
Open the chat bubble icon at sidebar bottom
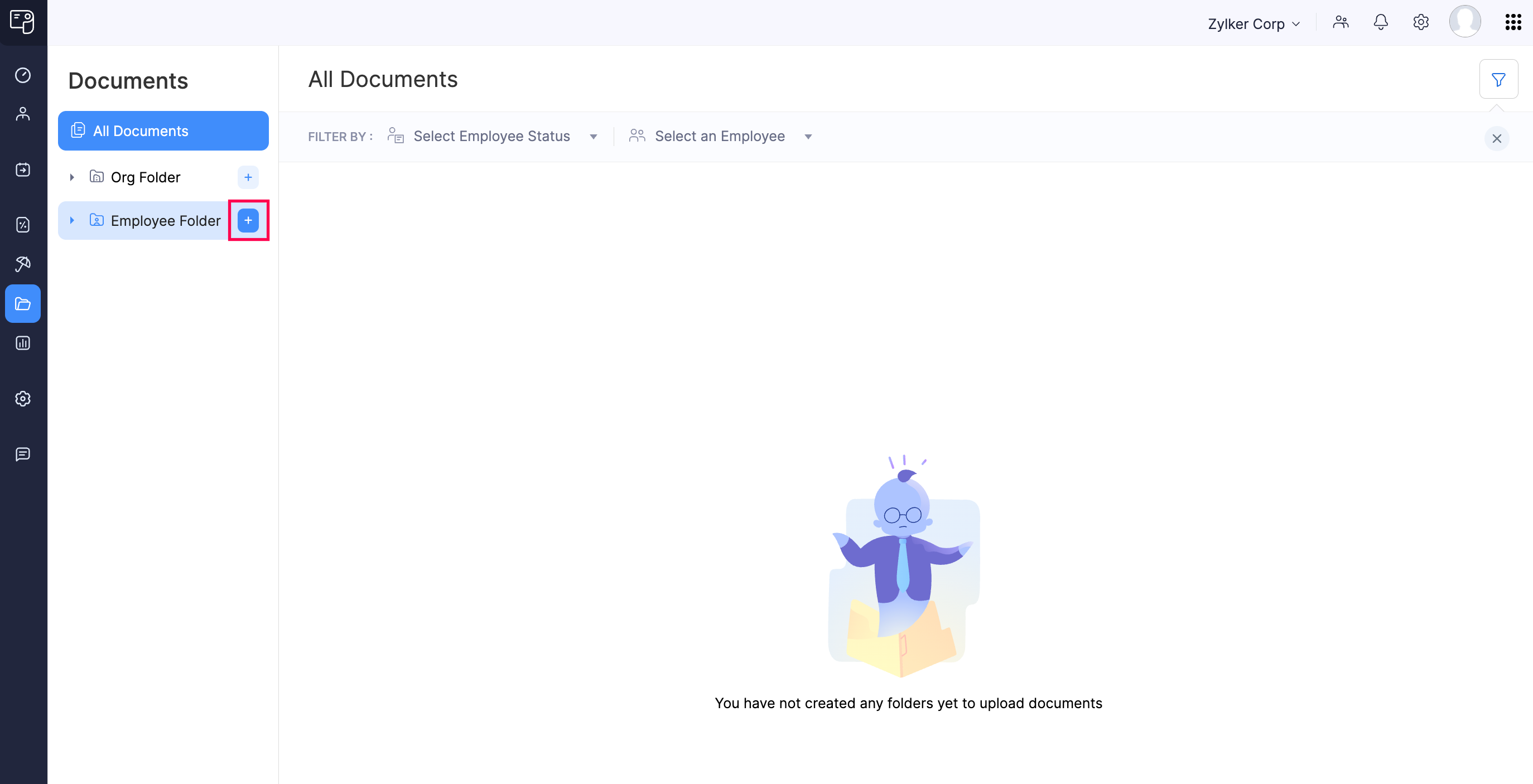click(x=23, y=455)
